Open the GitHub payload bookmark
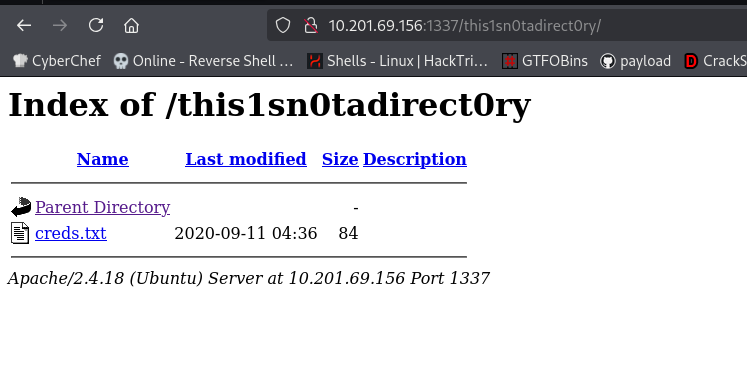Image resolution: width=747 pixels, height=372 pixels. pos(636,61)
